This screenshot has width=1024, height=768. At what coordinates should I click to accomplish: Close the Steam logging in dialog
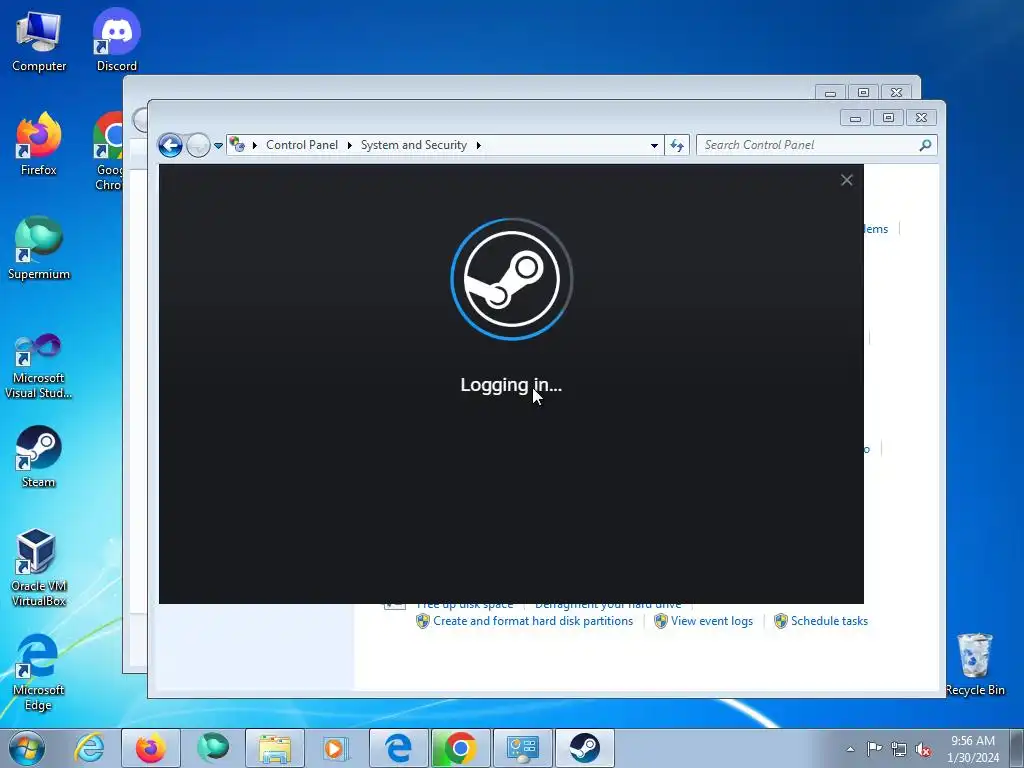846,180
